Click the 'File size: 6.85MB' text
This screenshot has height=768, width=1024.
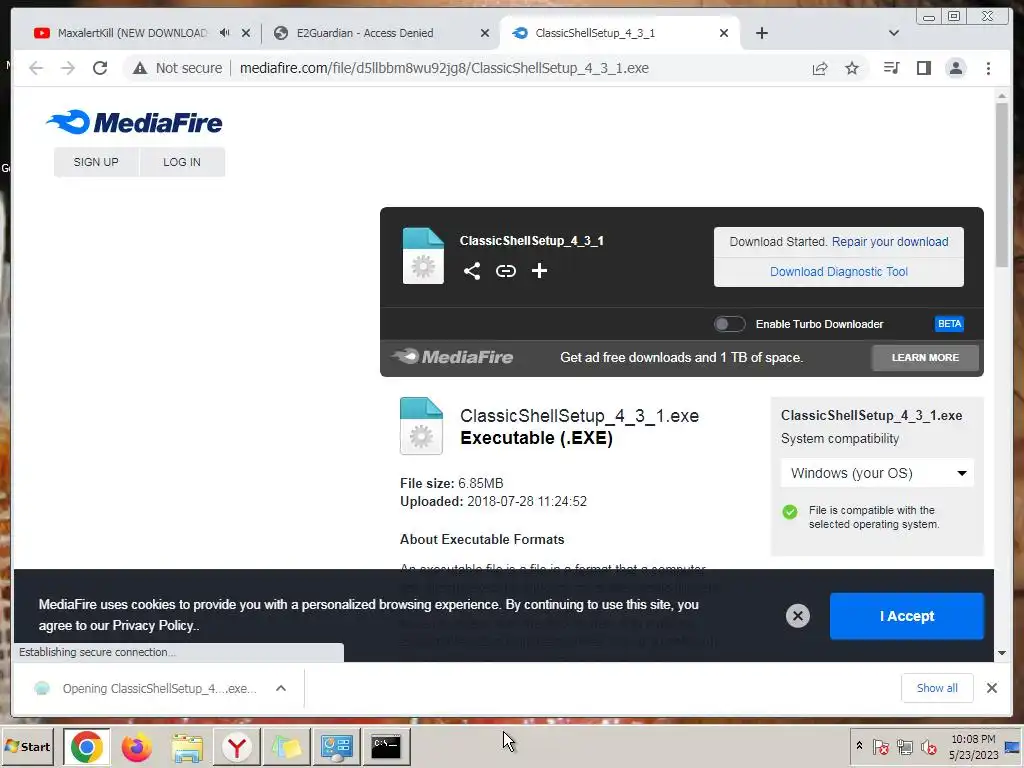point(452,483)
